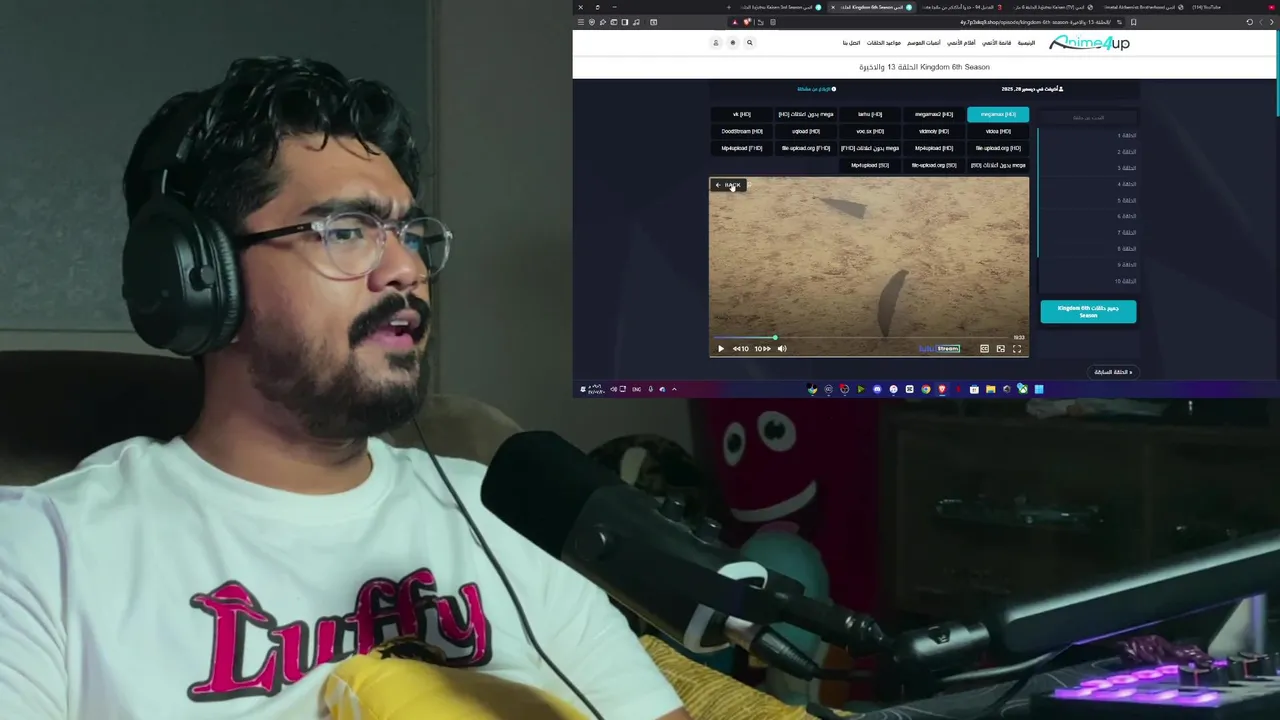Switch to Kaizen 3rd Season browser tab
The height and width of the screenshot is (720, 1280).
[781, 7]
